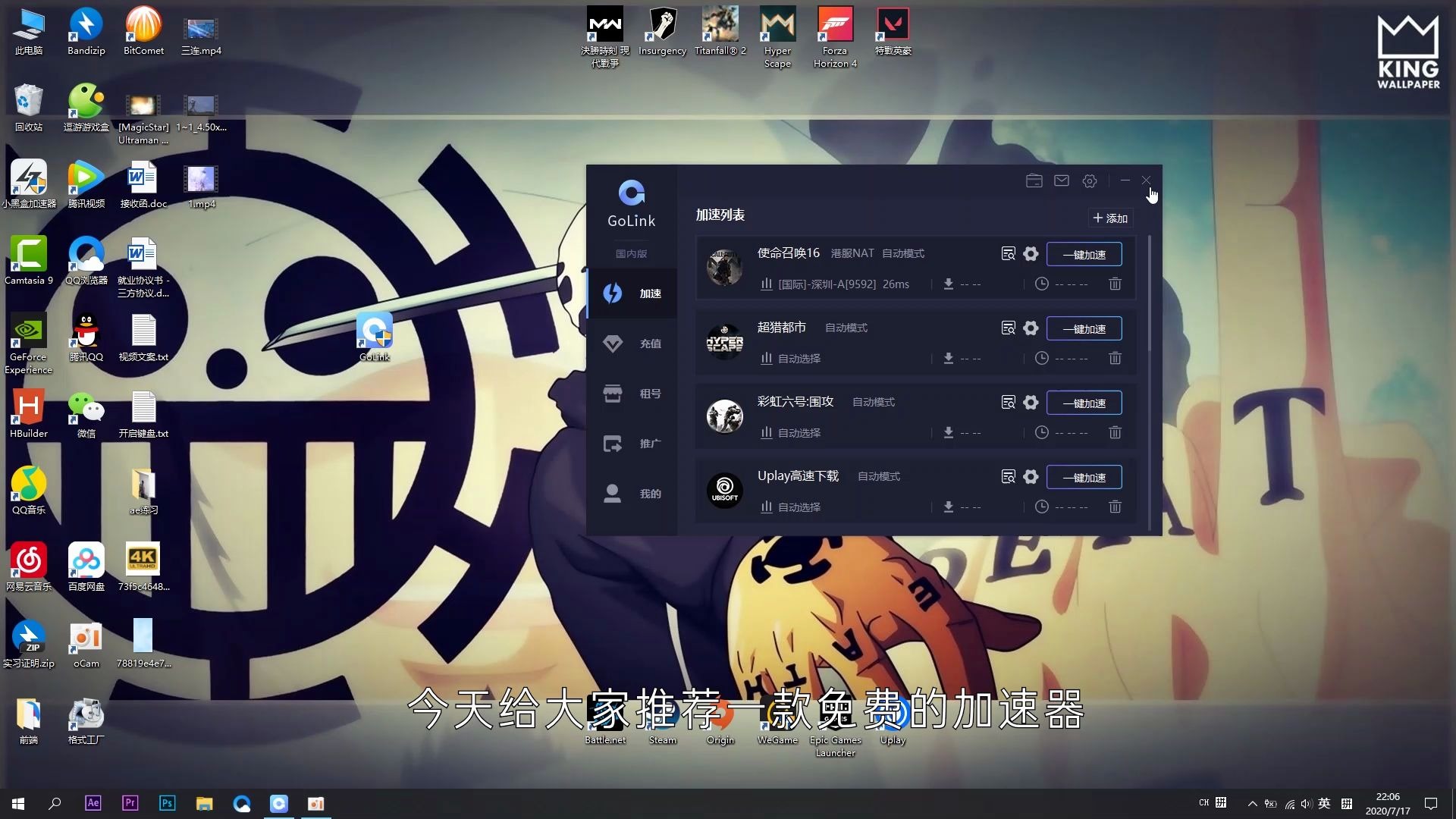Open Premiere Pro from the taskbar
The height and width of the screenshot is (819, 1456).
(130, 803)
